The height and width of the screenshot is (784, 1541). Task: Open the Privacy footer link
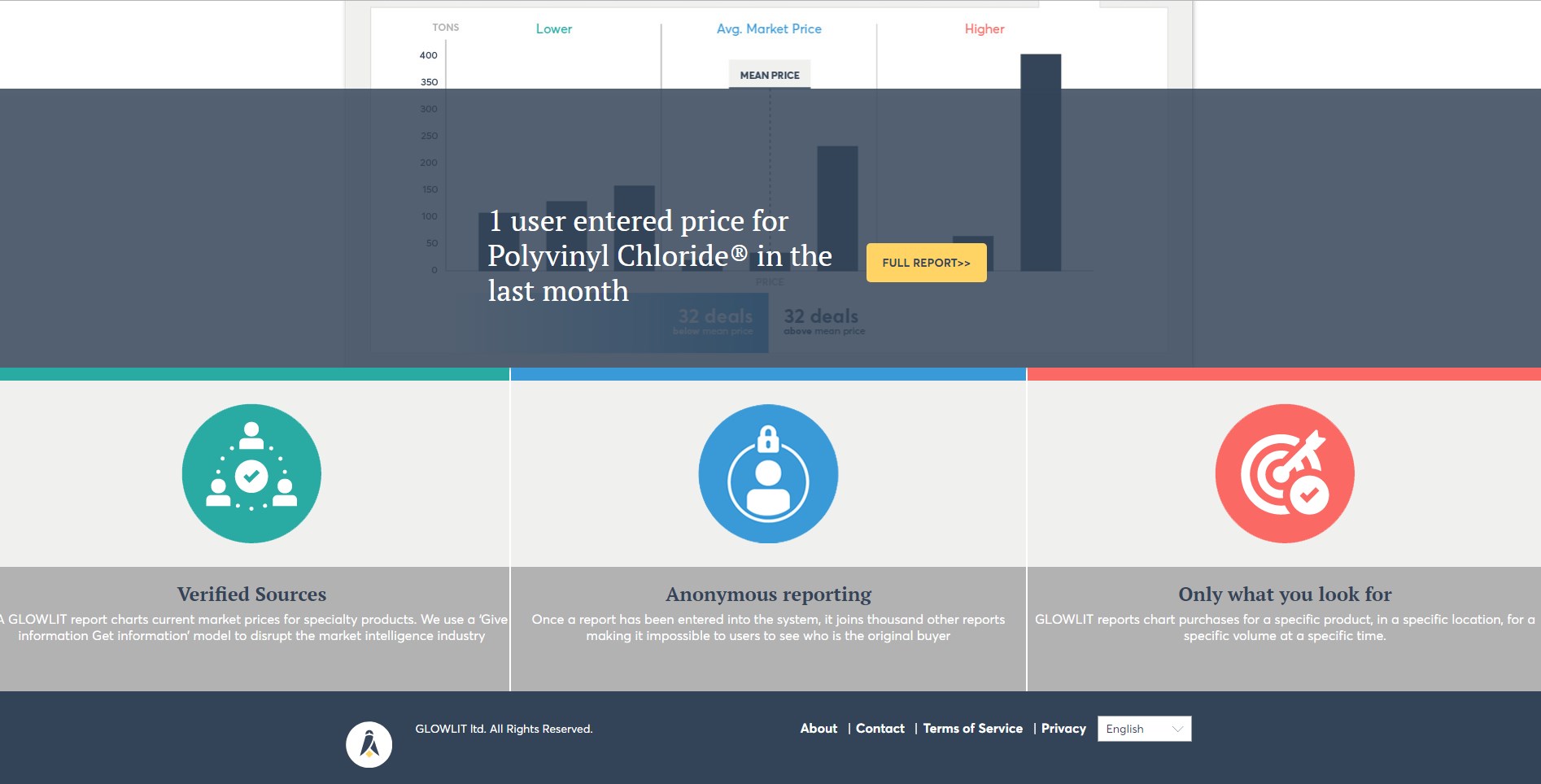coord(1063,729)
